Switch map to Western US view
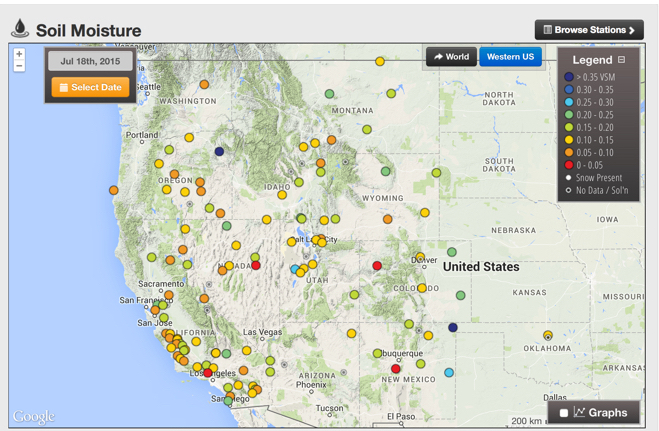The image size is (659, 431). [x=510, y=57]
